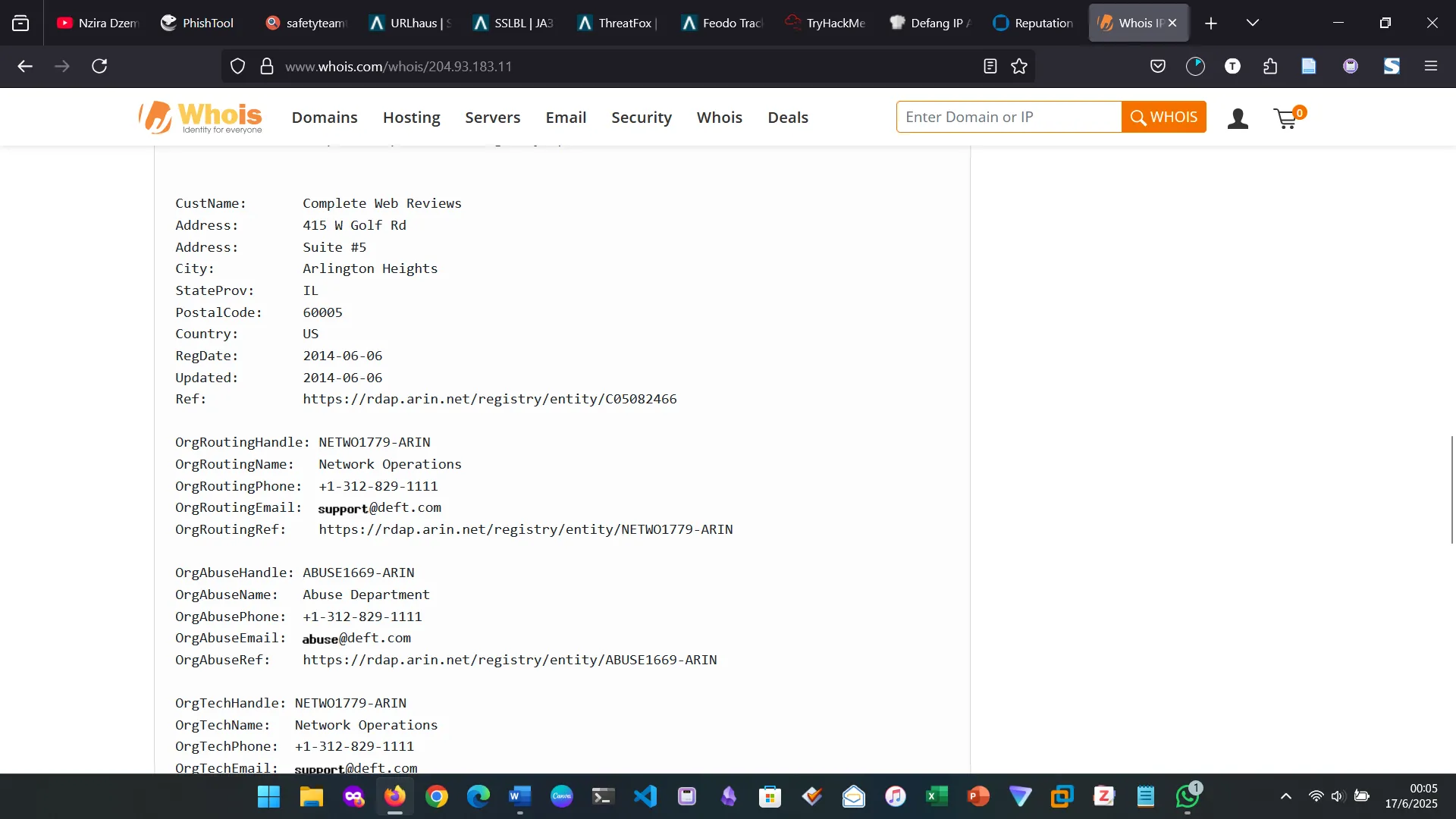Open Firefox hamburger application menu
1456x819 pixels.
pos(1430,67)
